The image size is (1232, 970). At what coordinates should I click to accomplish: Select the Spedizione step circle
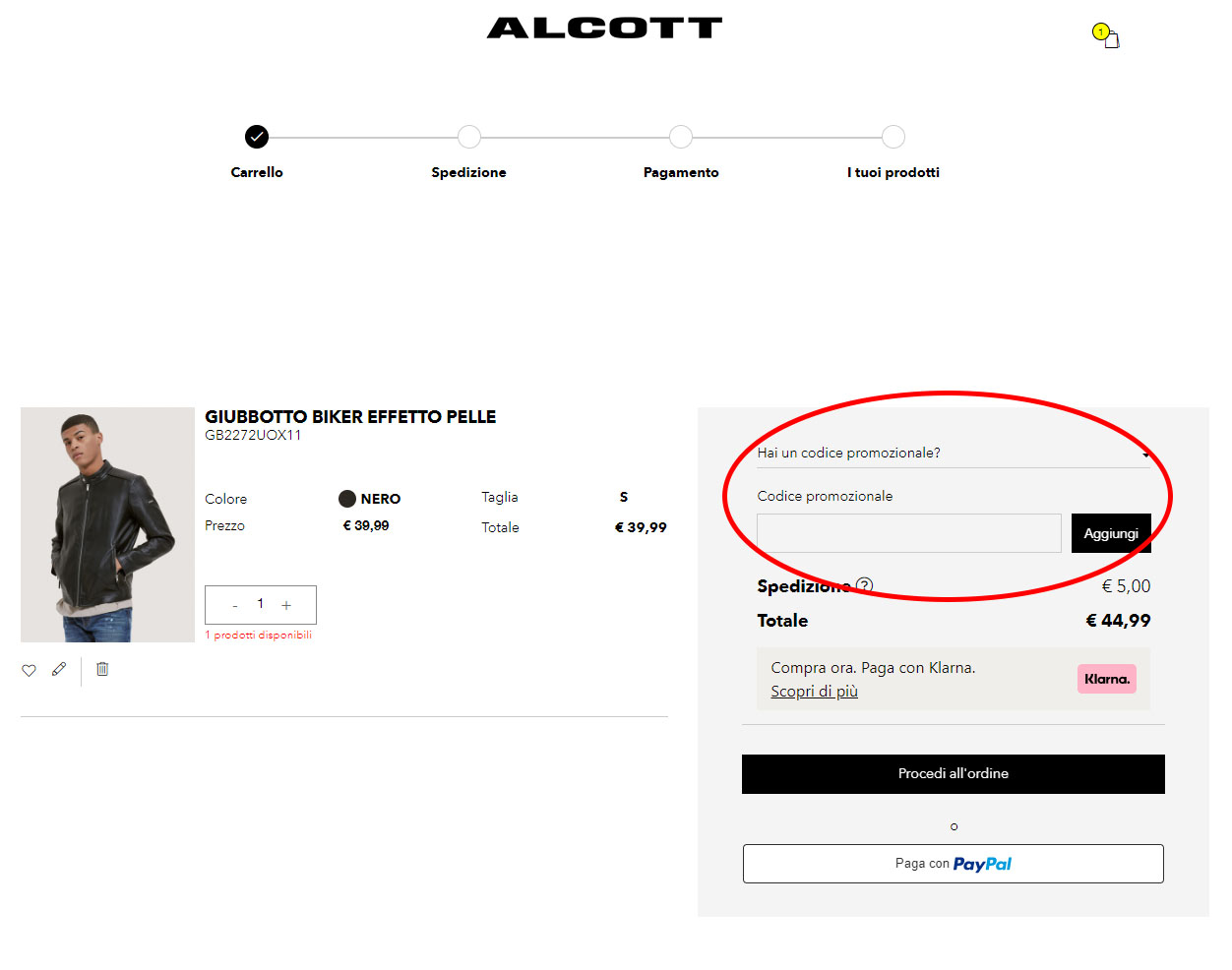pos(468,137)
